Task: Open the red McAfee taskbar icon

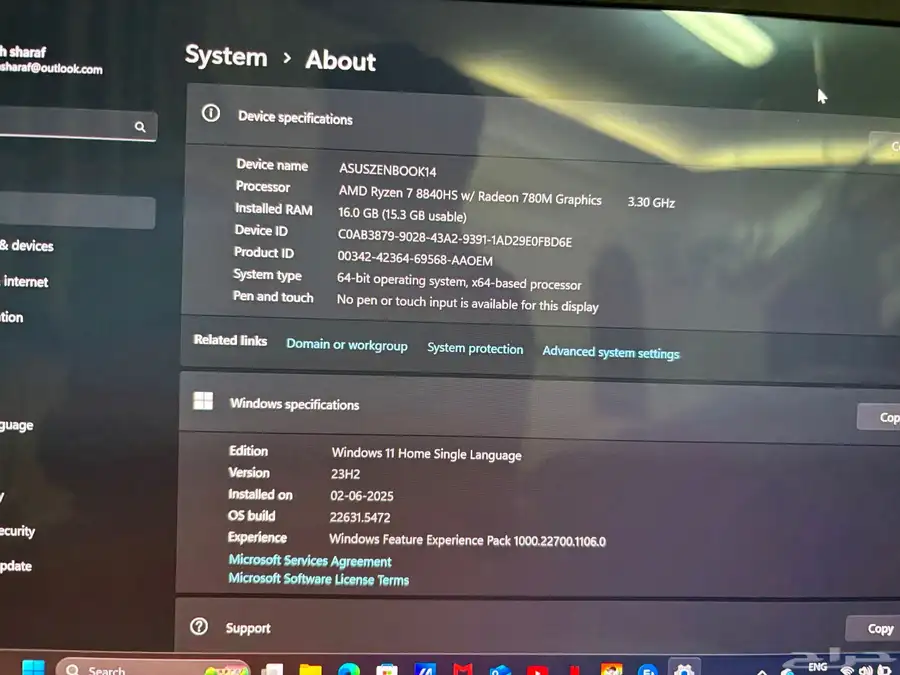Action: click(463, 669)
